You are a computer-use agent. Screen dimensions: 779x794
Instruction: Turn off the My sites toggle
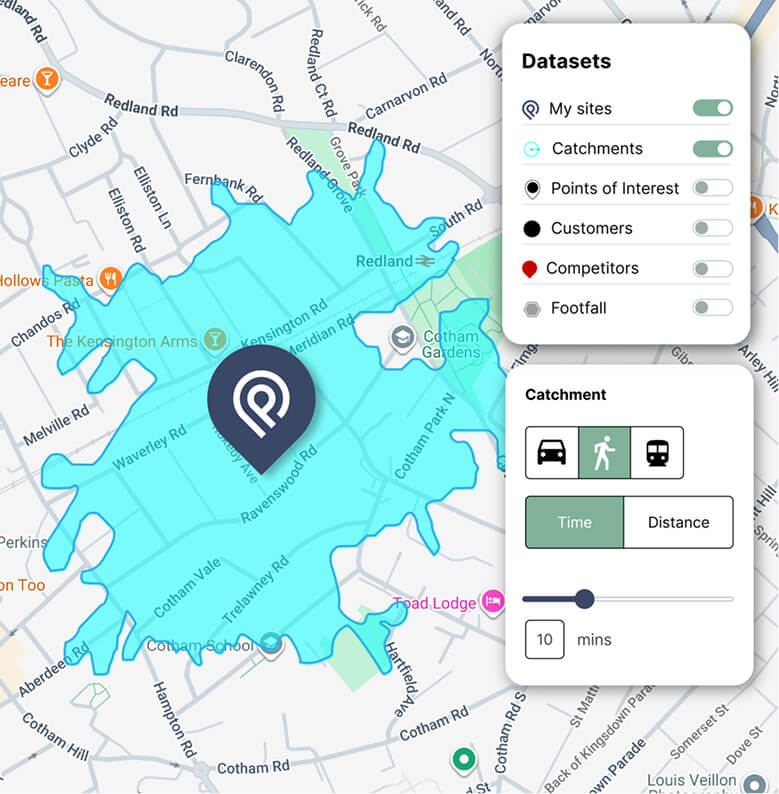[x=713, y=108]
